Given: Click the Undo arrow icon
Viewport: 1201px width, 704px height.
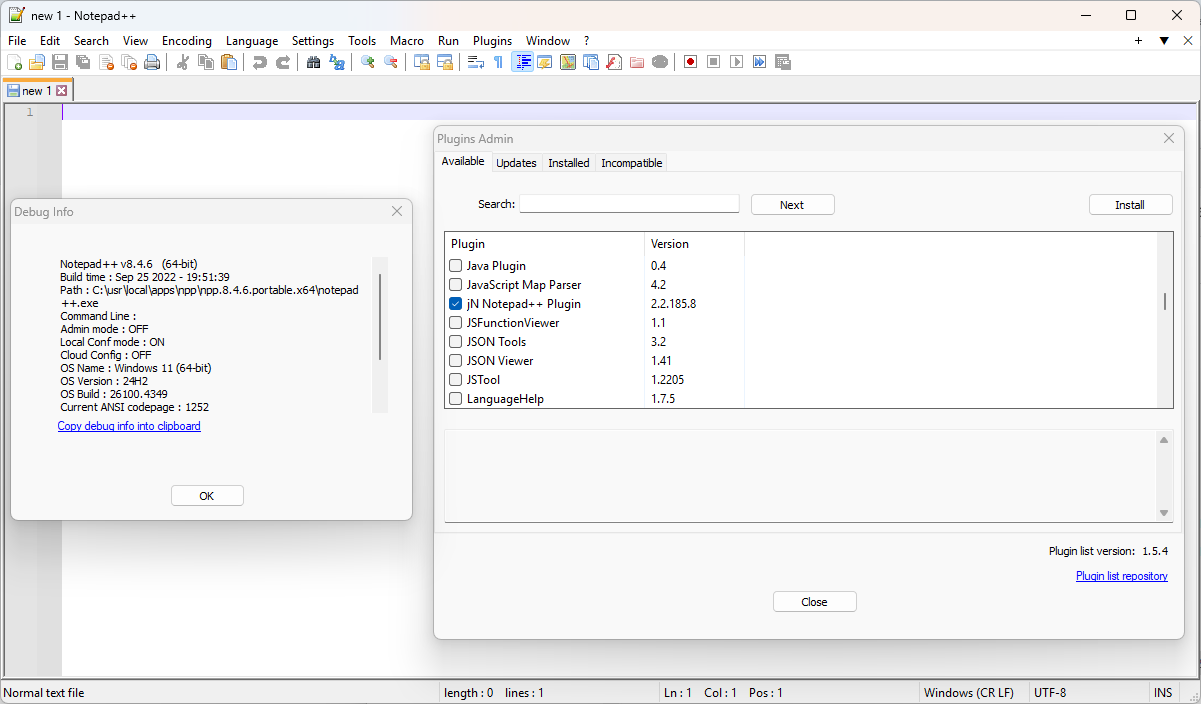Looking at the screenshot, I should [260, 62].
